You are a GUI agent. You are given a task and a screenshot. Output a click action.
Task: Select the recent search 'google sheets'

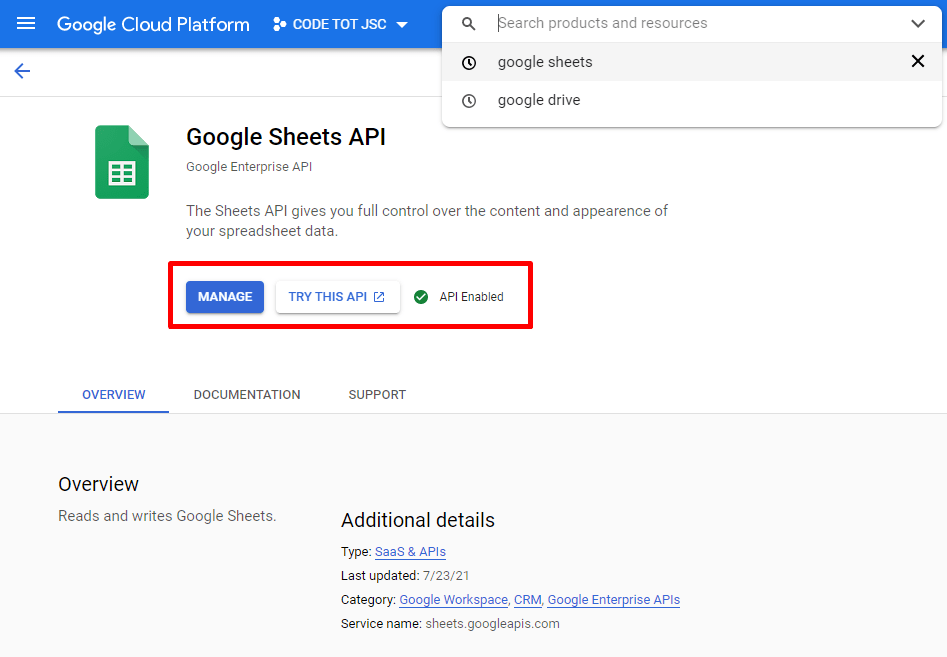pos(692,62)
